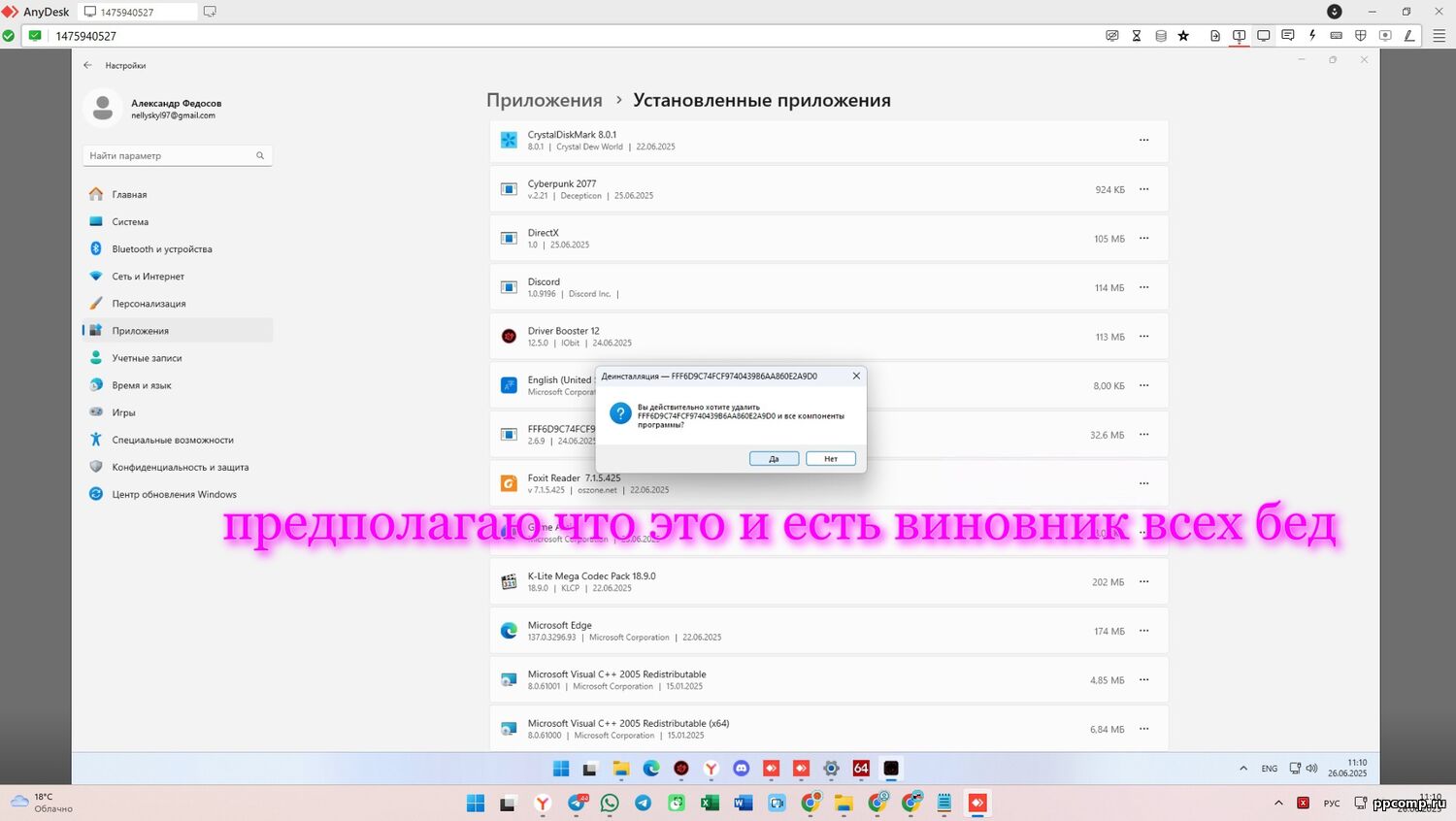This screenshot has width=1456, height=821.
Task: Select Приложения in the sidebar
Action: 178,330
